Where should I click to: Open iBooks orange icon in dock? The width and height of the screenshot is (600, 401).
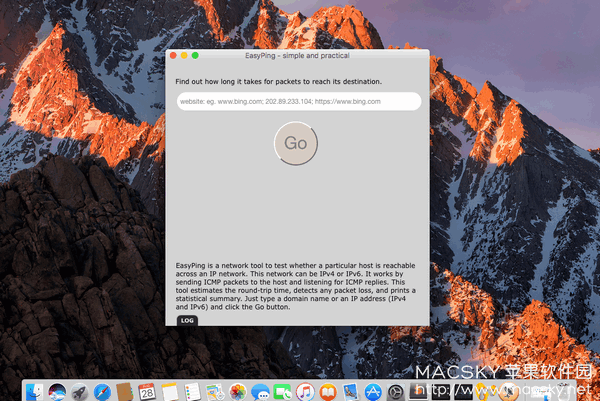click(x=328, y=392)
